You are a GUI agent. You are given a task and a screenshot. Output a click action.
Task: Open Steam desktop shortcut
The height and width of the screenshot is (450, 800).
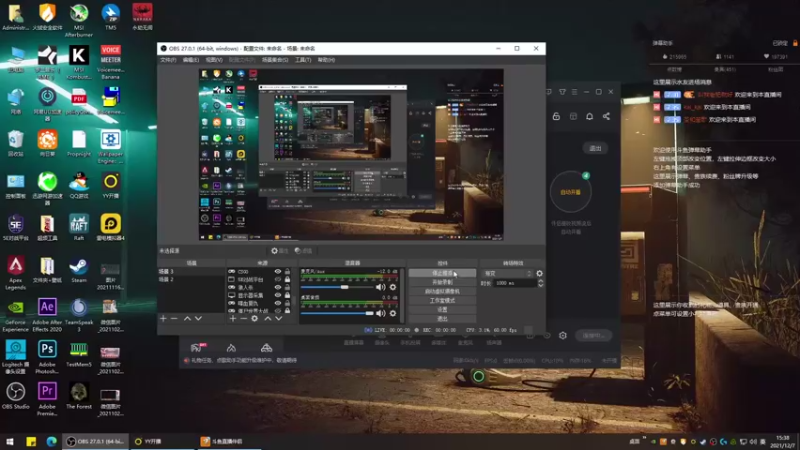click(x=79, y=270)
